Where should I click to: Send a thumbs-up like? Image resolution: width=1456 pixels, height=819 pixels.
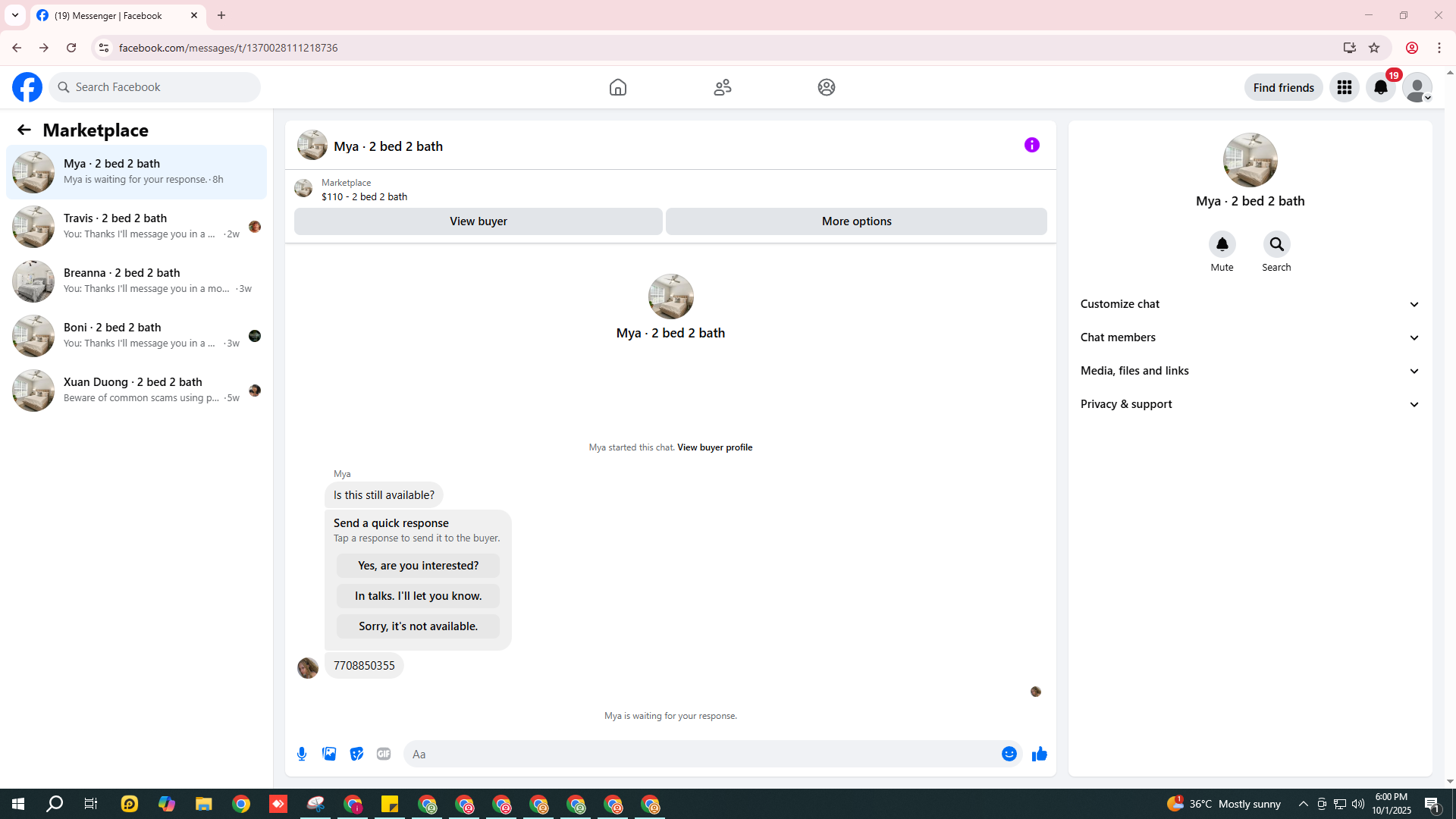click(1039, 754)
